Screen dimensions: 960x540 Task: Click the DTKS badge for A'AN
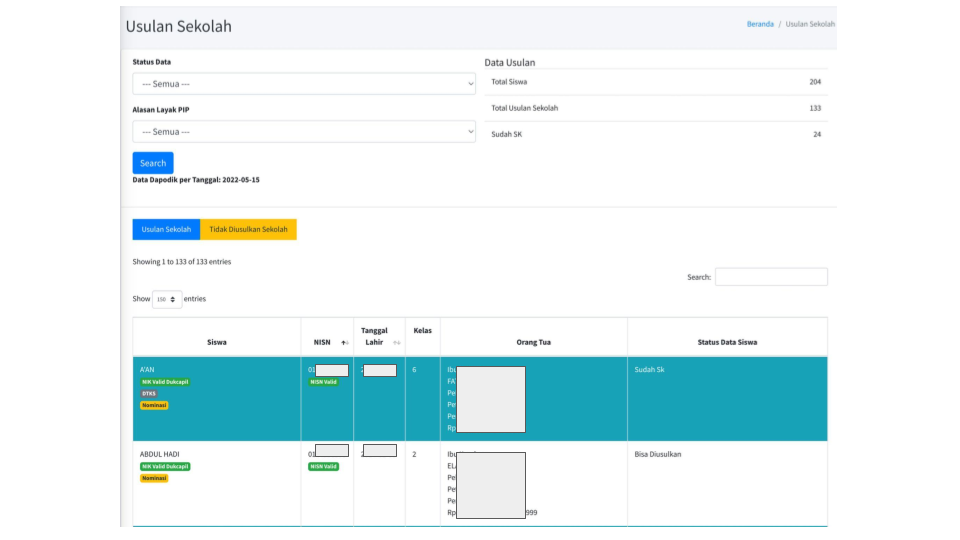coord(149,394)
